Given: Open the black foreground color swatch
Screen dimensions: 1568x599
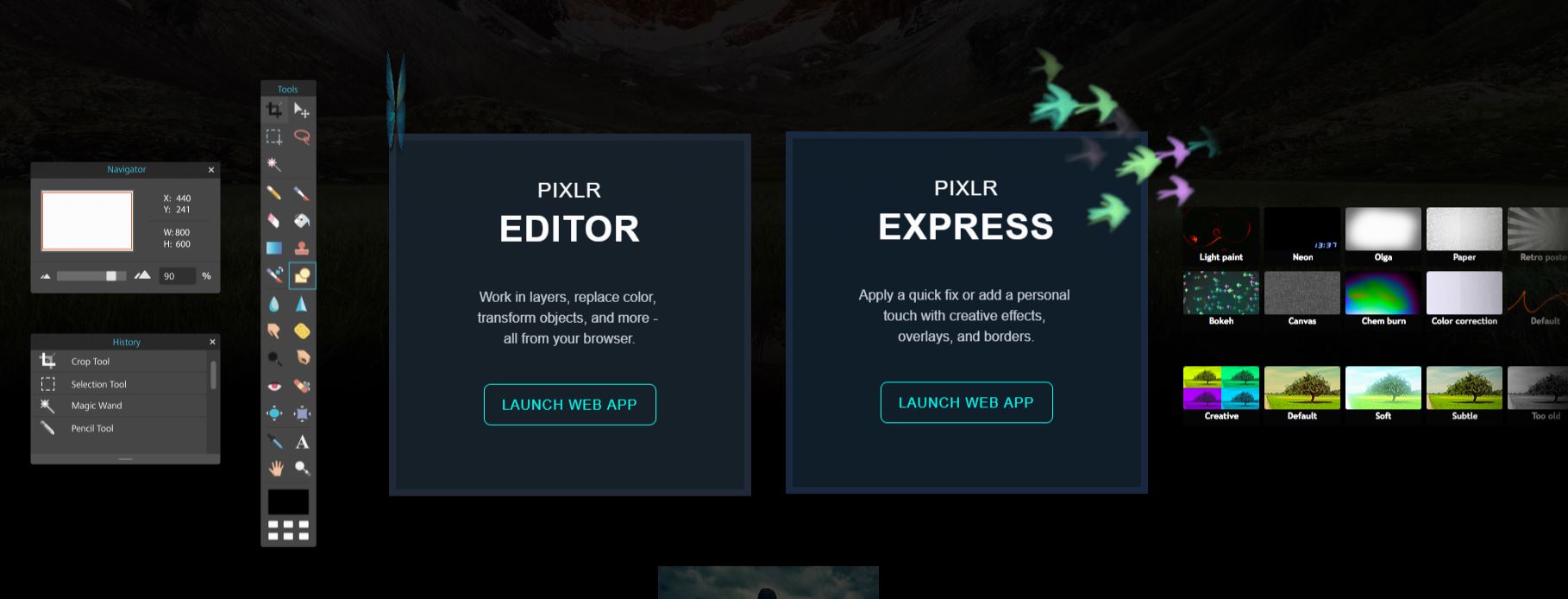Looking at the screenshot, I should click(x=288, y=502).
